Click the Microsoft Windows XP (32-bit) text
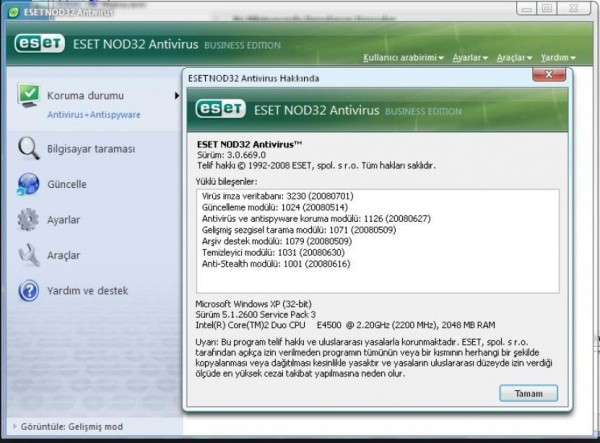Viewport: 600px width, 443px height. coord(253,304)
